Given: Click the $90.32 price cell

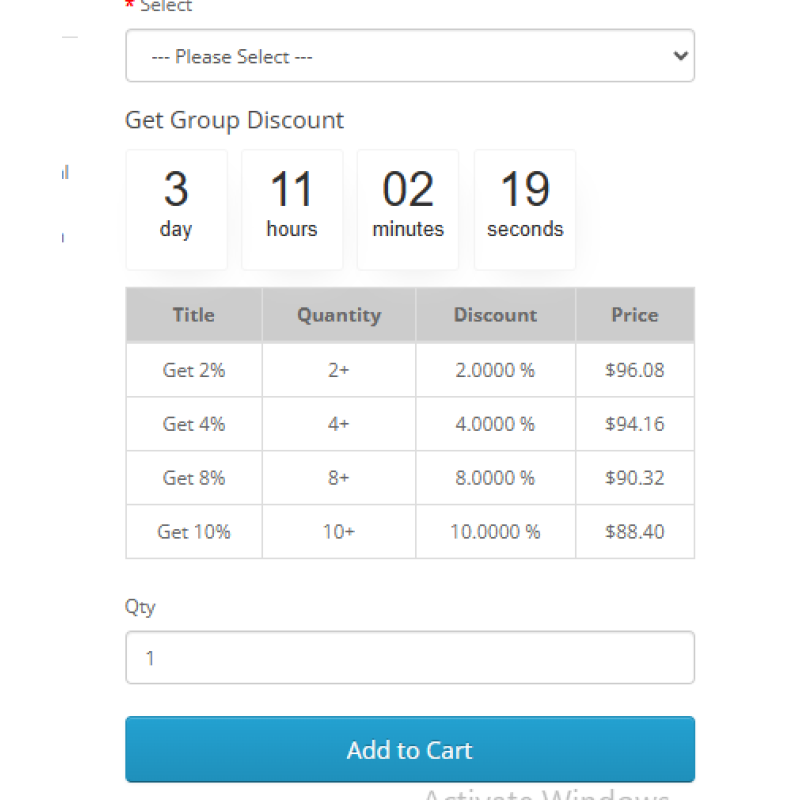Looking at the screenshot, I should click(x=635, y=478).
